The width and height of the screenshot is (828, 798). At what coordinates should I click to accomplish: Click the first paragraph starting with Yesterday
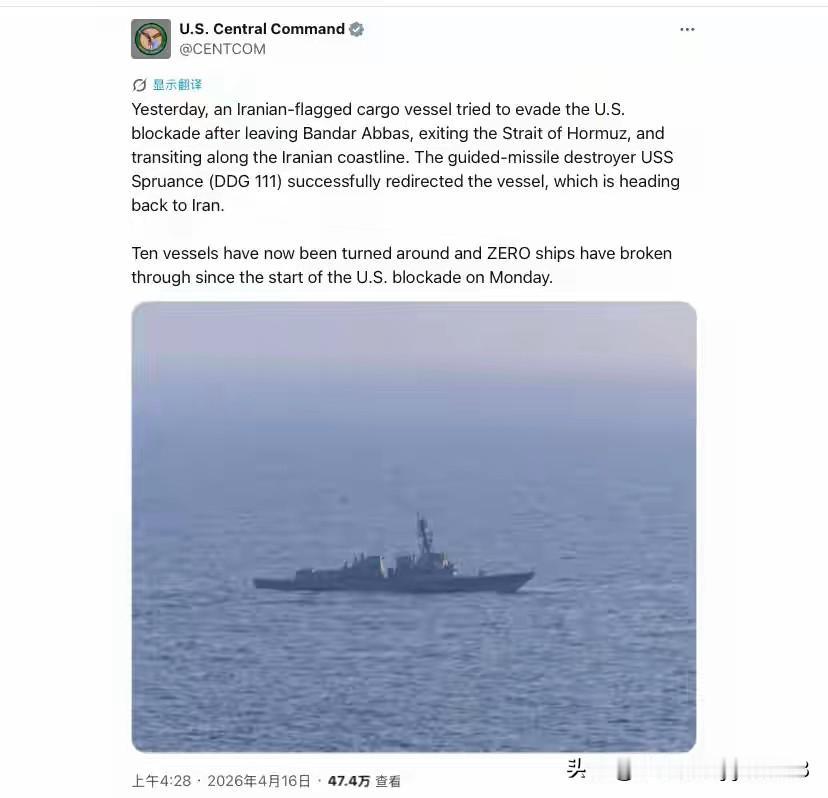pos(406,157)
